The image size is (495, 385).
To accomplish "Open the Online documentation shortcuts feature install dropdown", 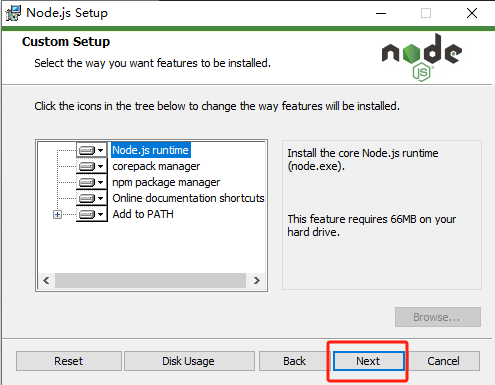I will [92, 198].
